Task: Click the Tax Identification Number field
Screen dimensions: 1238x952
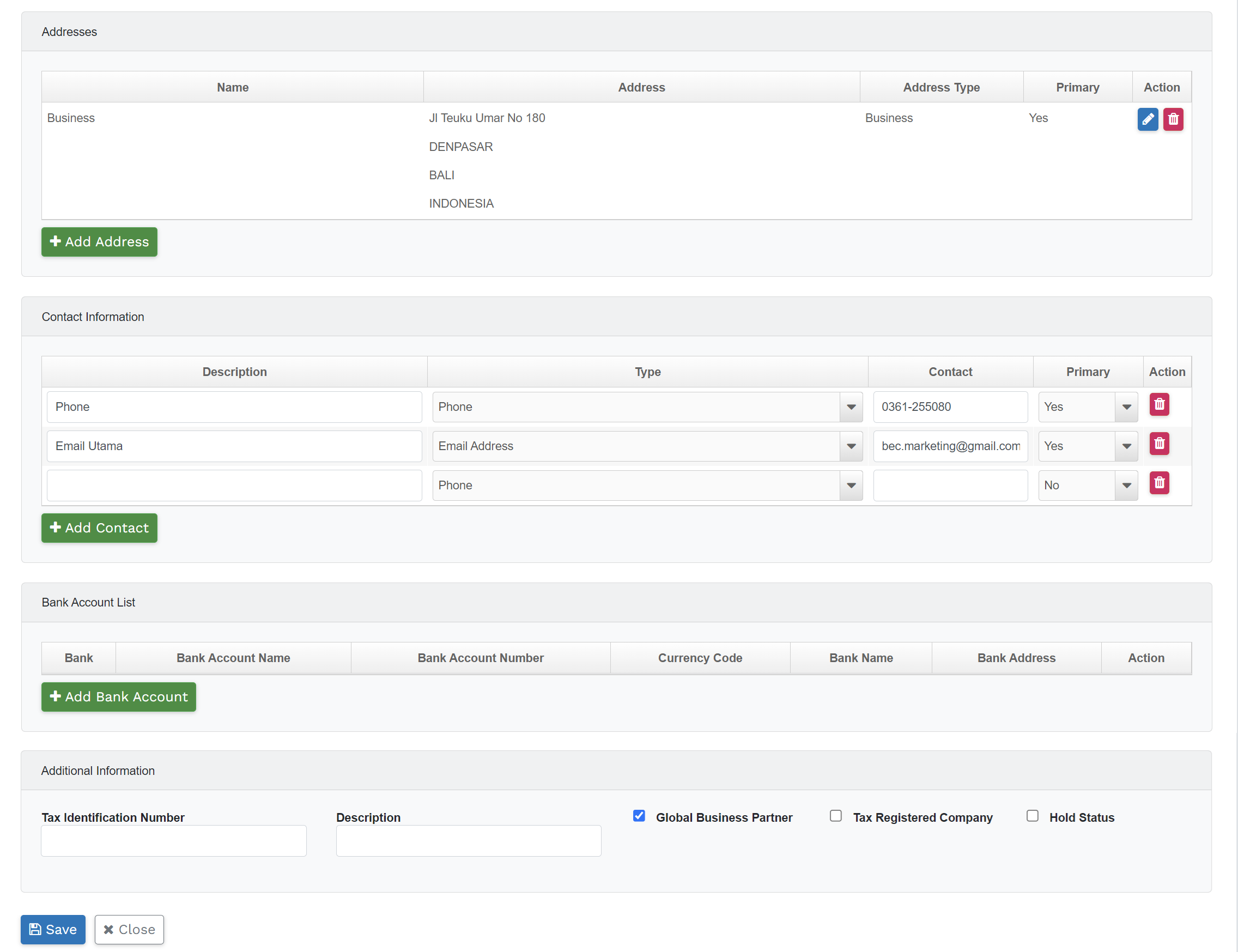Action: 173,840
